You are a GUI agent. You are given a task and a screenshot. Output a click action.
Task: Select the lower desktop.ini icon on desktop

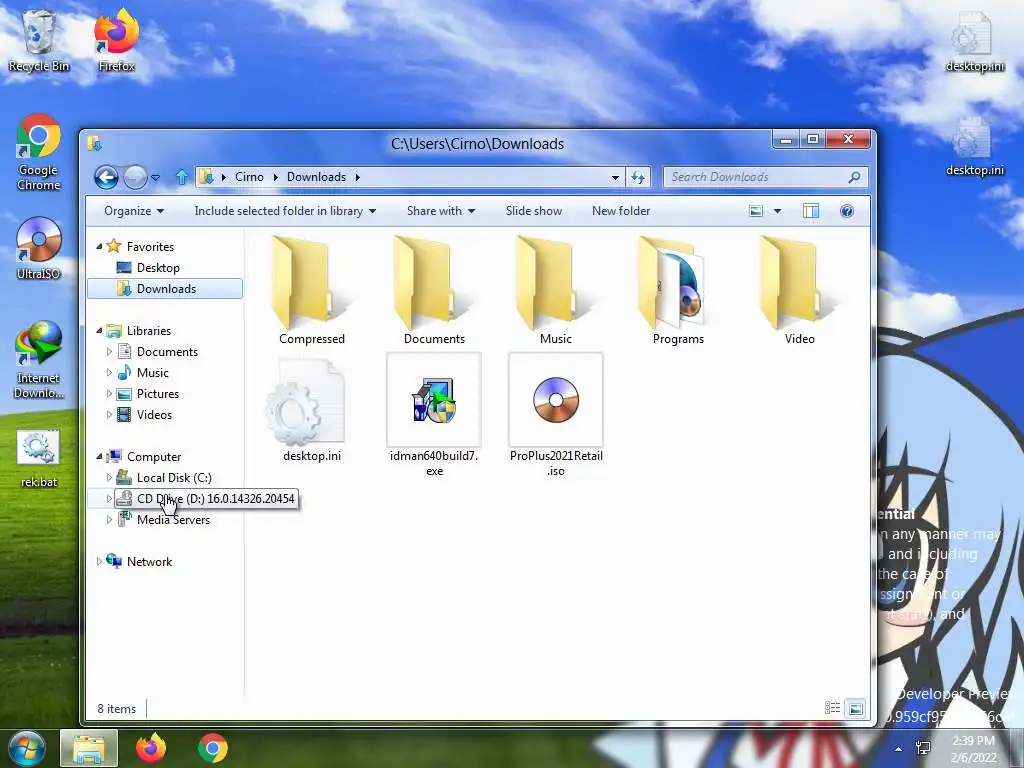[x=974, y=145]
